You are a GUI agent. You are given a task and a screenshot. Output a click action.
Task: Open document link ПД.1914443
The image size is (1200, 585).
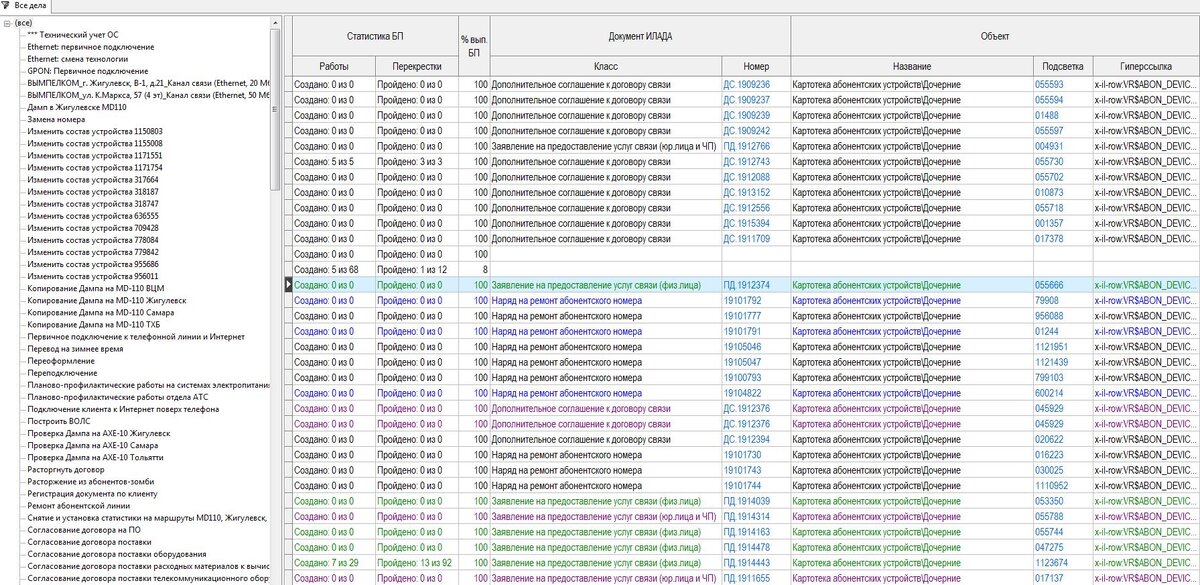(x=747, y=562)
